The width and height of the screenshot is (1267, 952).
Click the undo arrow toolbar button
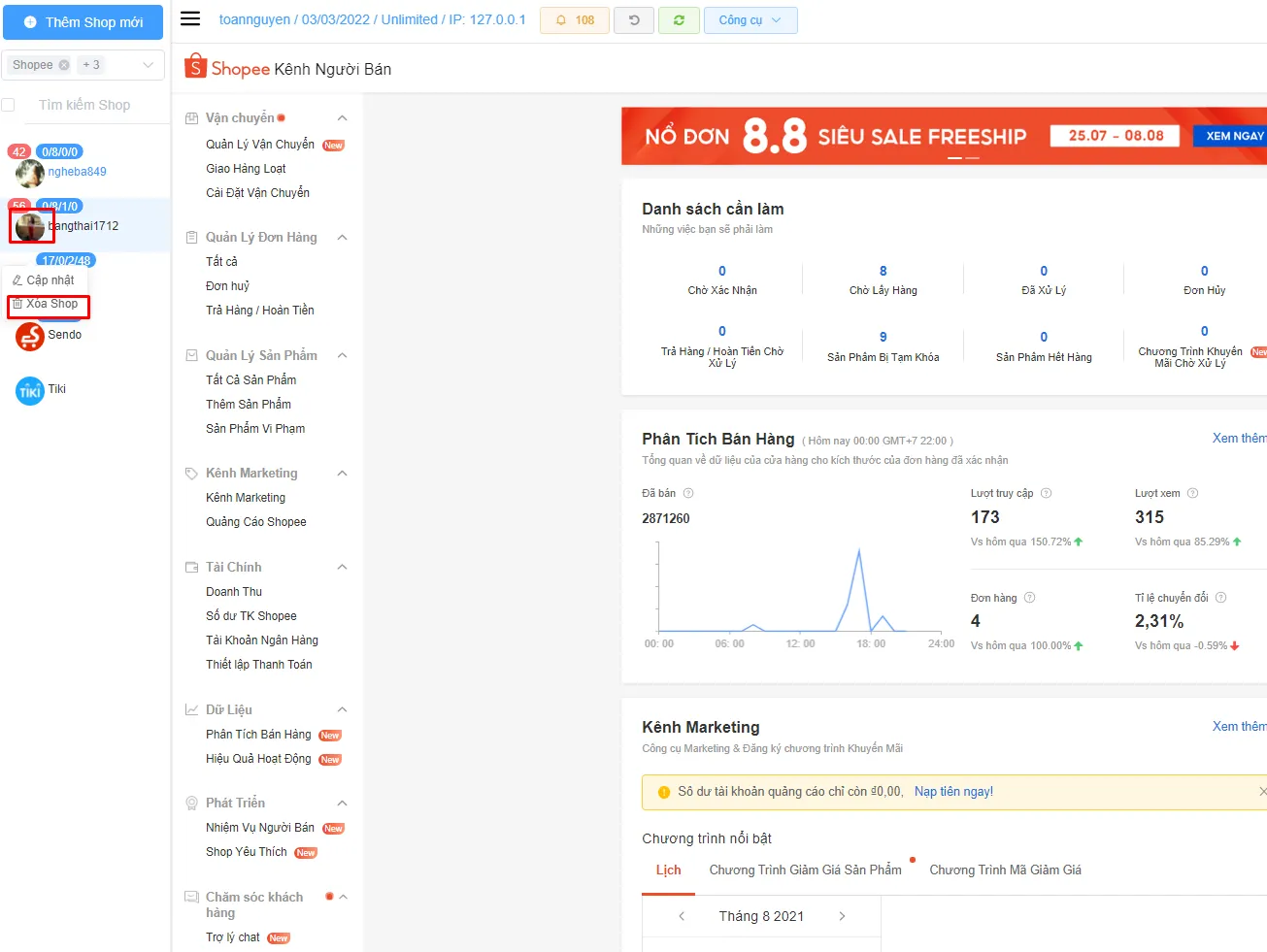634,20
